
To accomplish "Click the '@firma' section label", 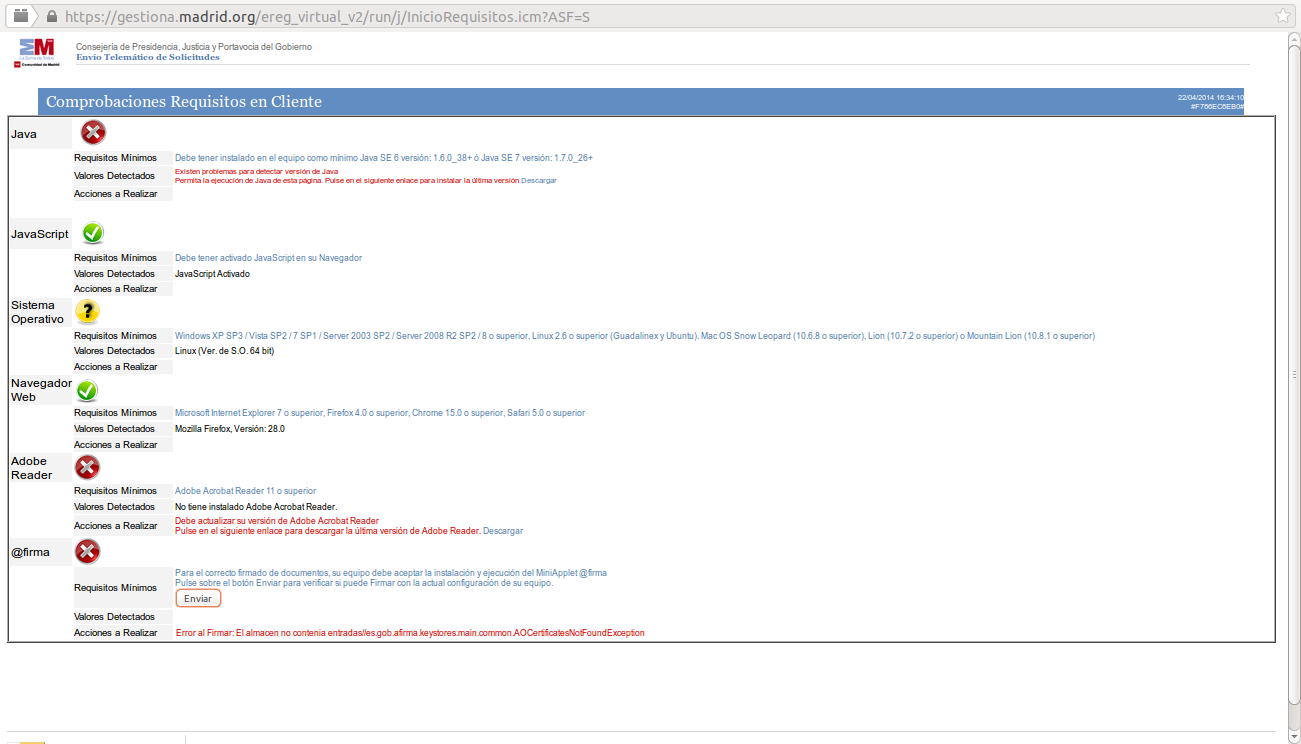I will (x=30, y=552).
